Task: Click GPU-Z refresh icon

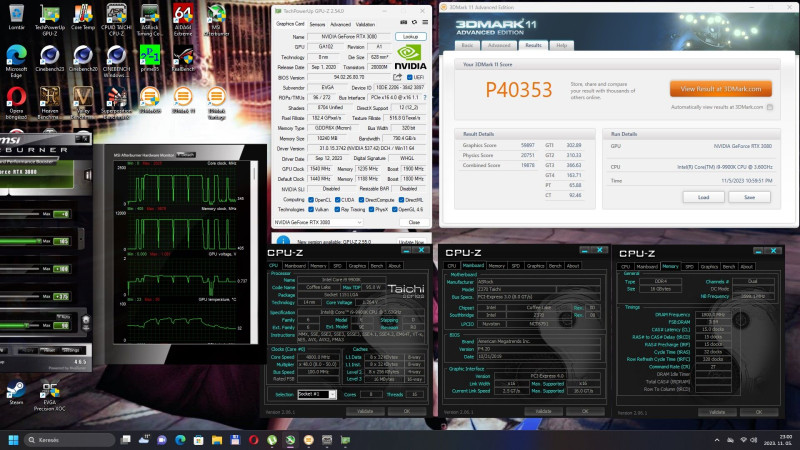Action: pyautogui.click(x=414, y=22)
